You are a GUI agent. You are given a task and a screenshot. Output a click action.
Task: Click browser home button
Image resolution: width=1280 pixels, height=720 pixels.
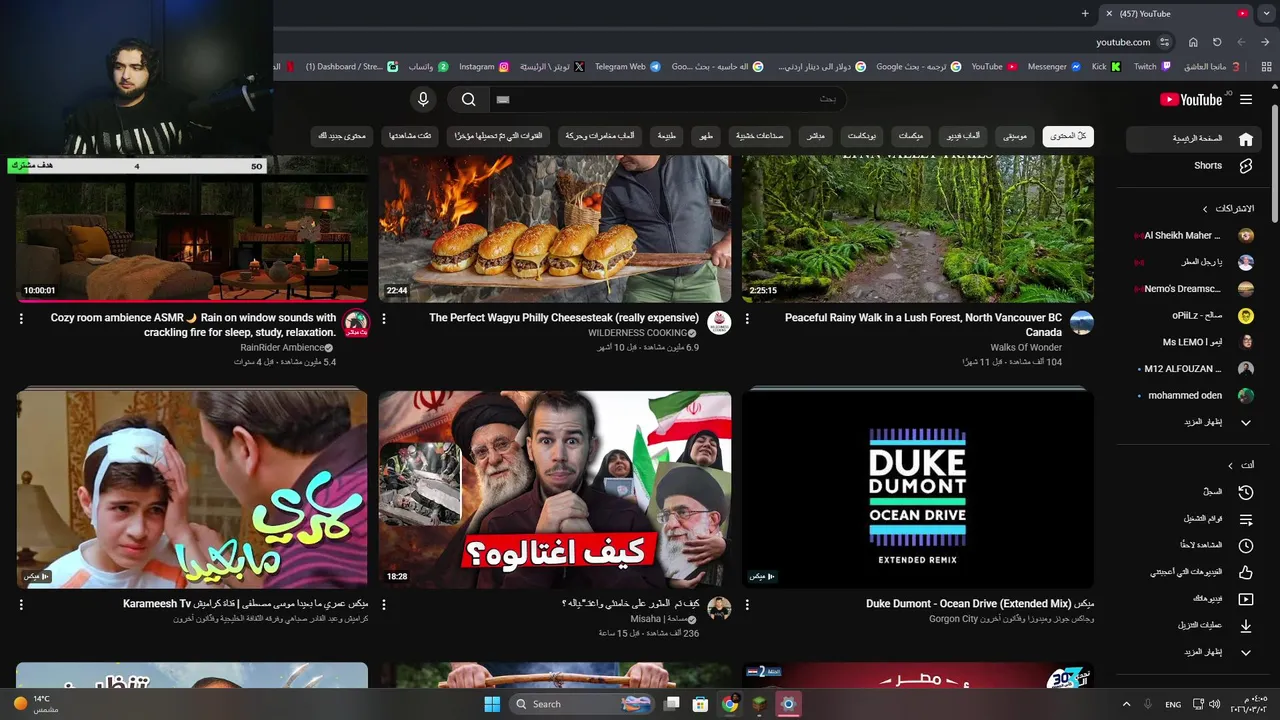[1193, 42]
